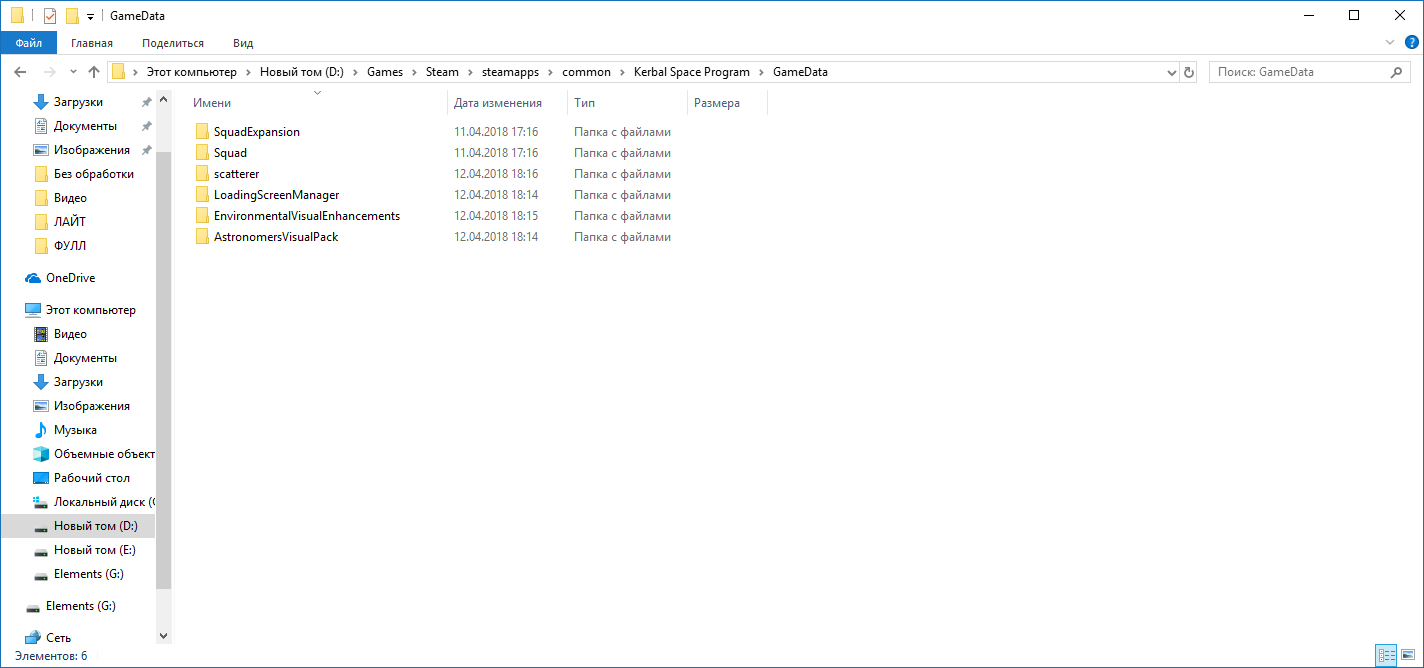This screenshot has width=1424, height=668.
Task: Open Музыка under Этот компьютер
Action: pyautogui.click(x=75, y=430)
